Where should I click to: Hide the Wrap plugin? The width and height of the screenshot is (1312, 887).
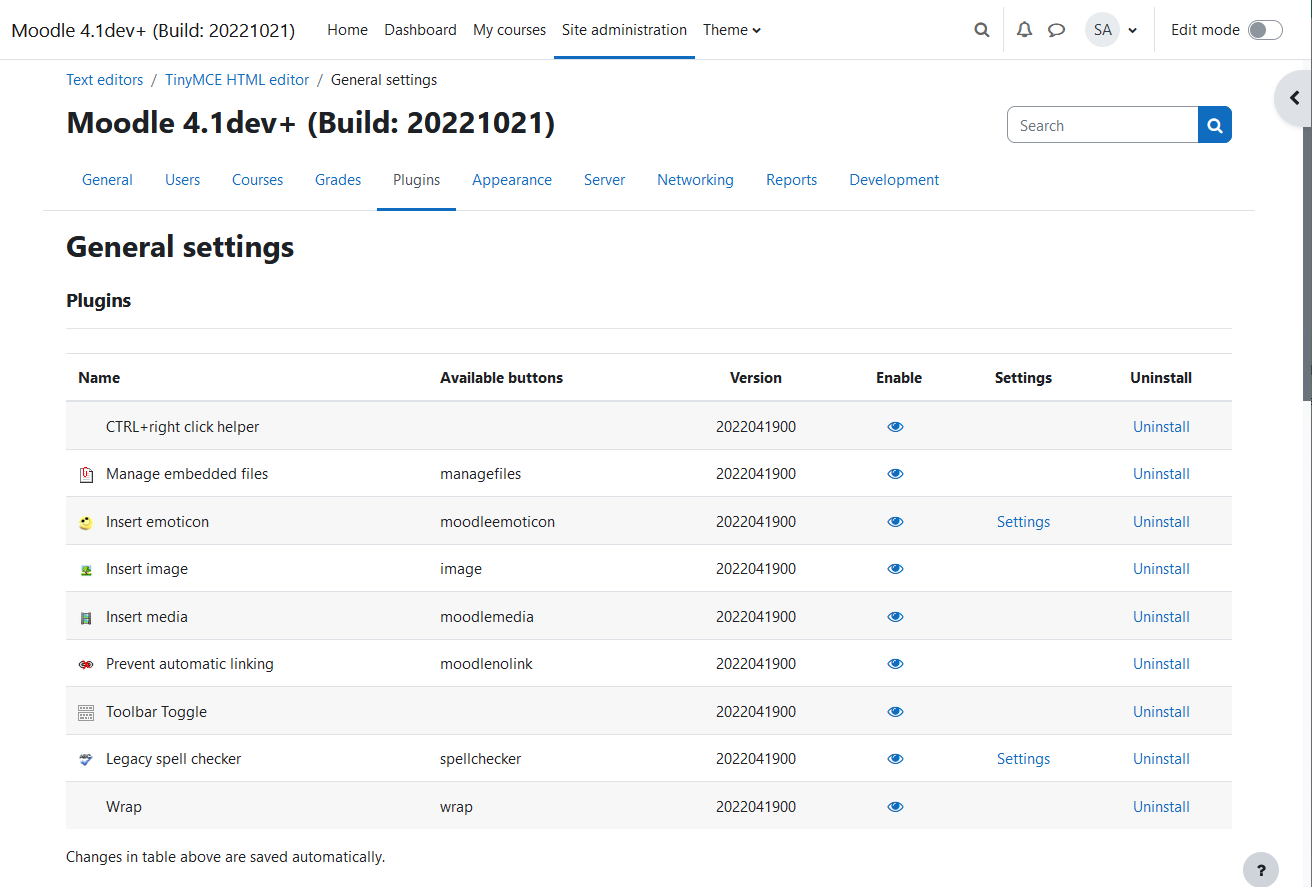coord(895,807)
